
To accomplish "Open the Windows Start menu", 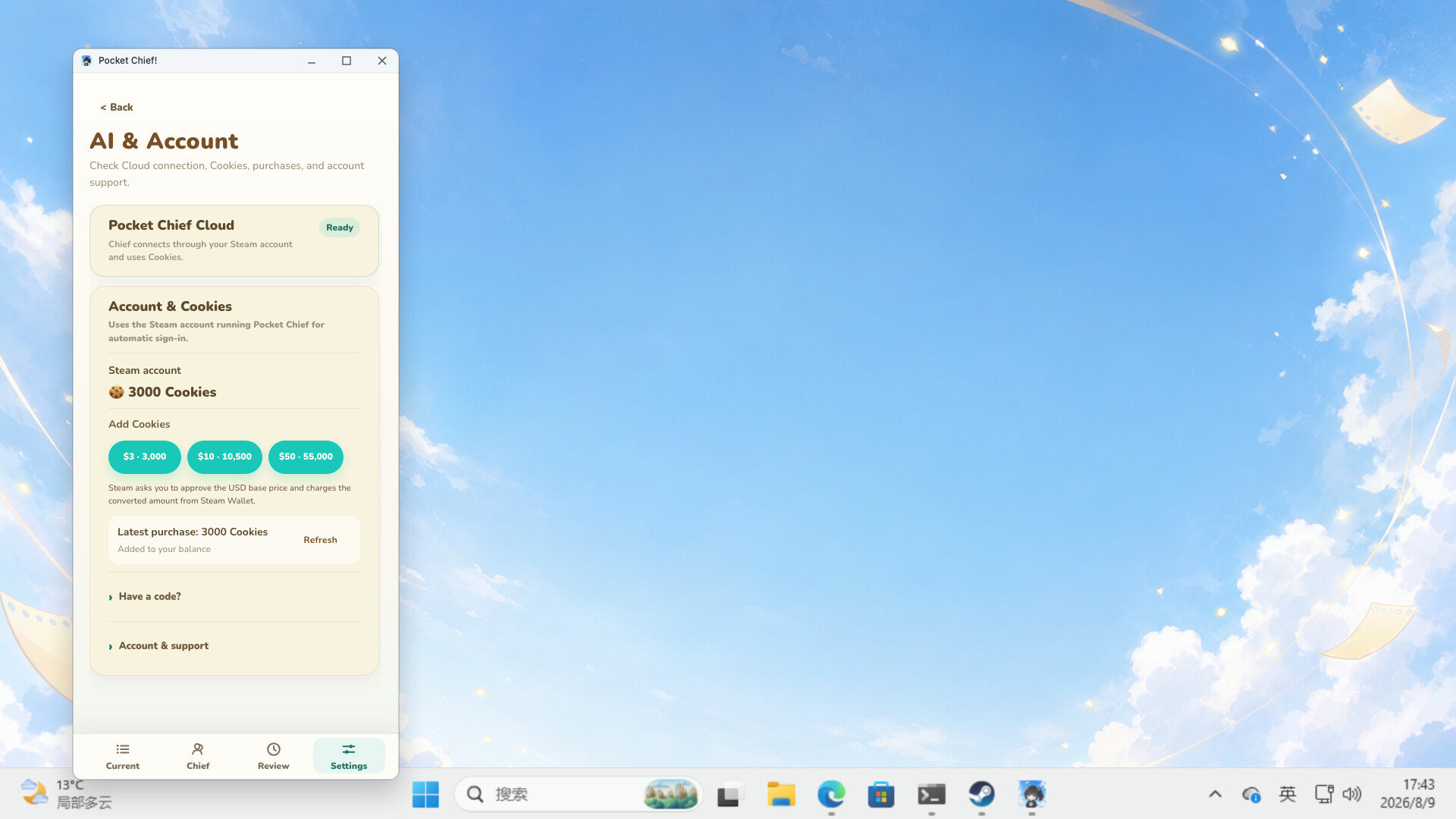I will tap(425, 794).
